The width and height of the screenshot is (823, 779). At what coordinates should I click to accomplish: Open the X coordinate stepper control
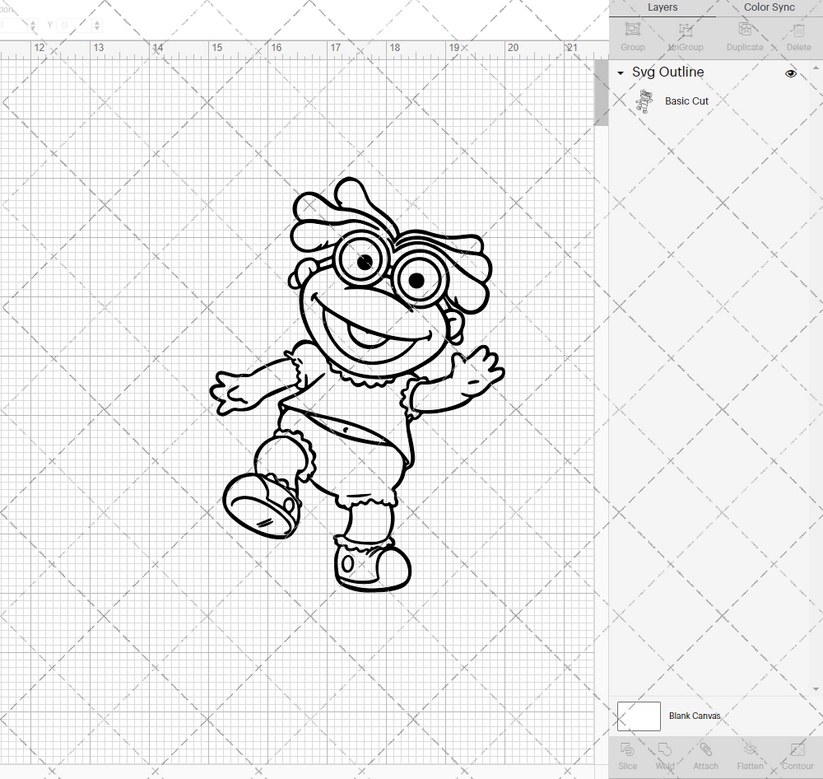(x=33, y=25)
